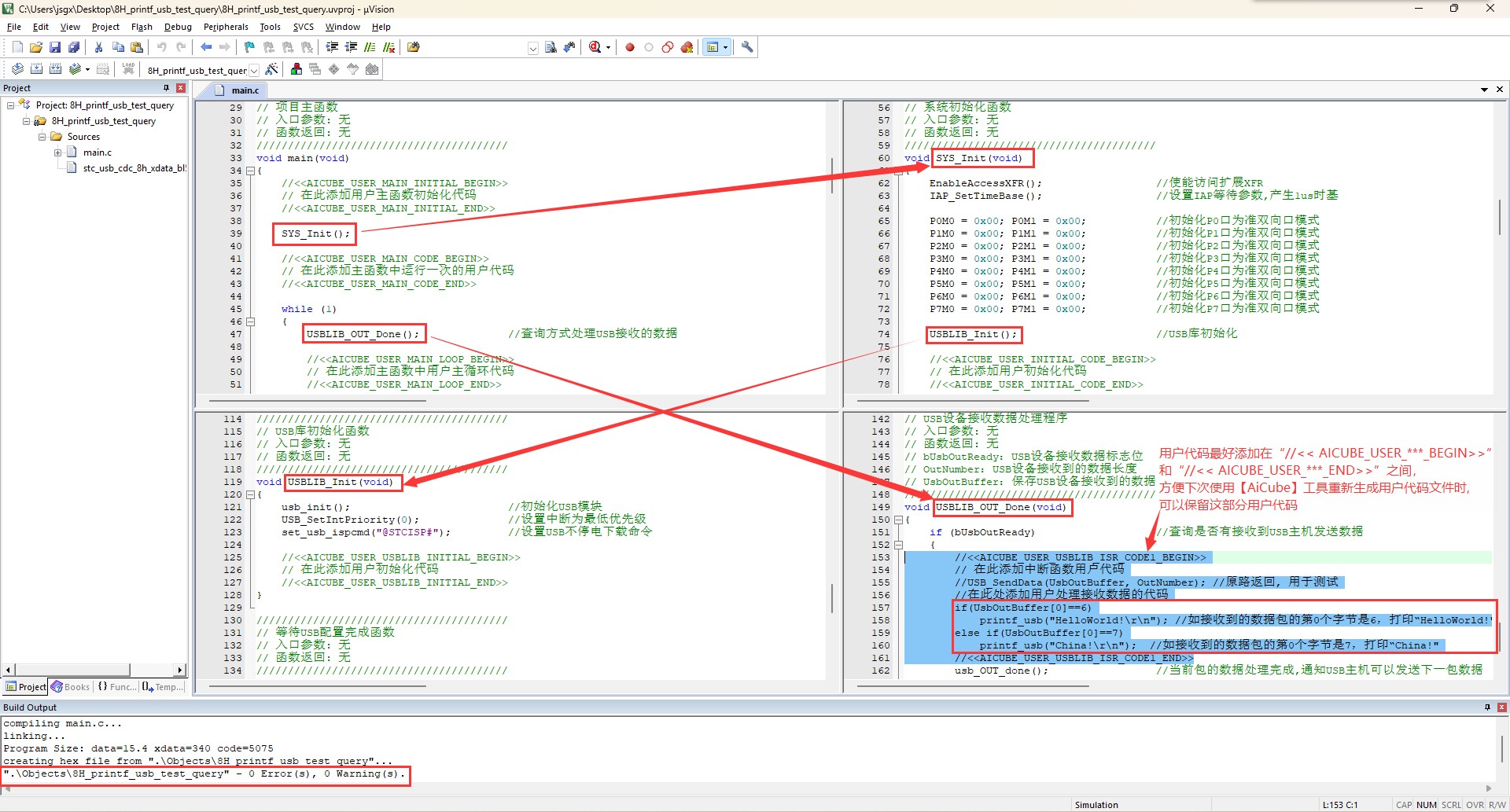Pin the Project panel
This screenshot has width=1510, height=812.
click(x=166, y=88)
